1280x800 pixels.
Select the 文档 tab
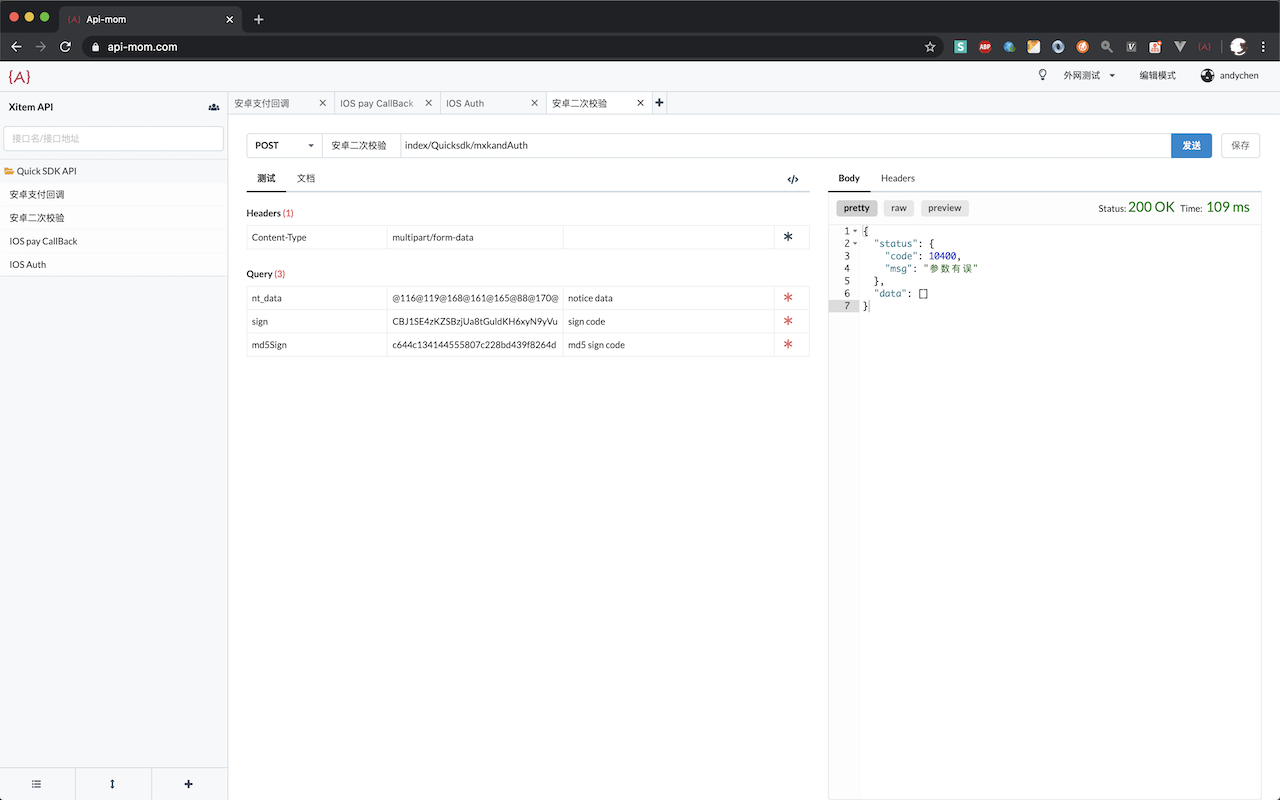306,178
